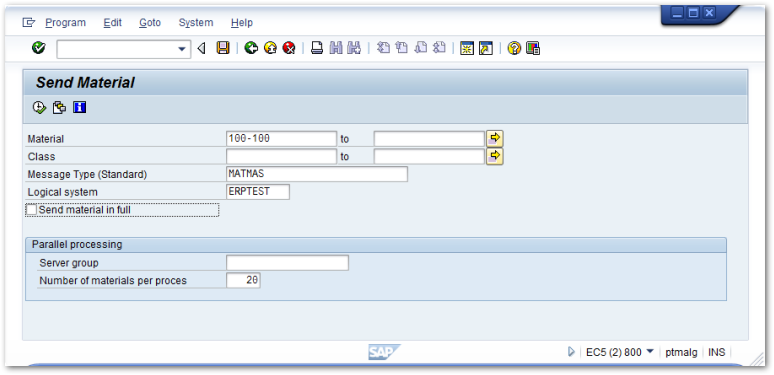Enable the Send material in full checkbox
774x375 pixels.
pos(32,210)
